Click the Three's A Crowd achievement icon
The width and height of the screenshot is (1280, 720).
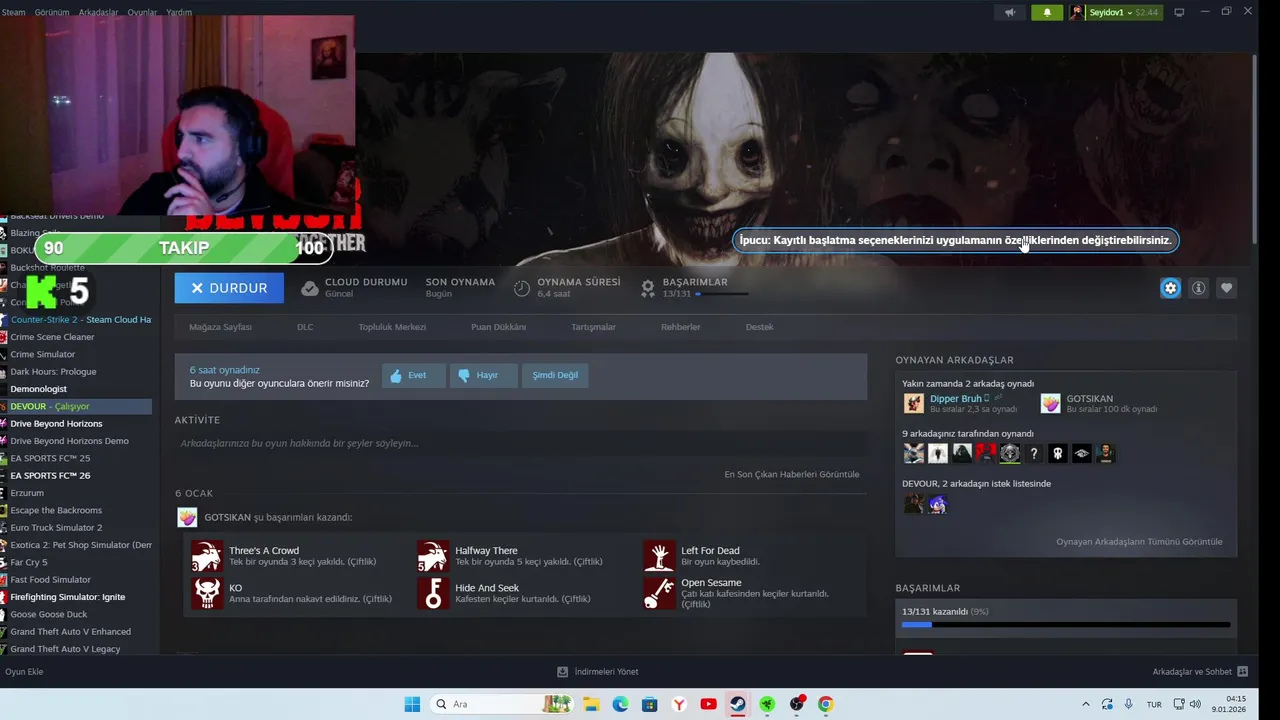point(207,556)
